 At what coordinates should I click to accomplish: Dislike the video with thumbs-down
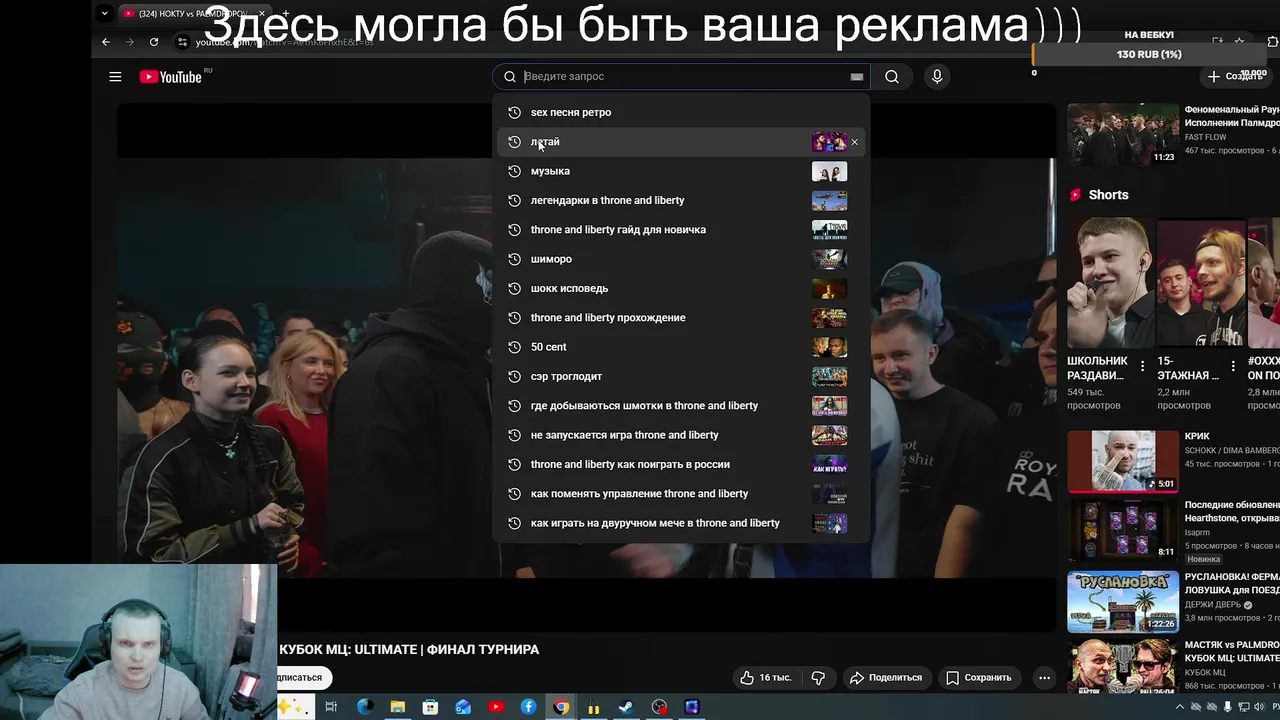pos(818,677)
